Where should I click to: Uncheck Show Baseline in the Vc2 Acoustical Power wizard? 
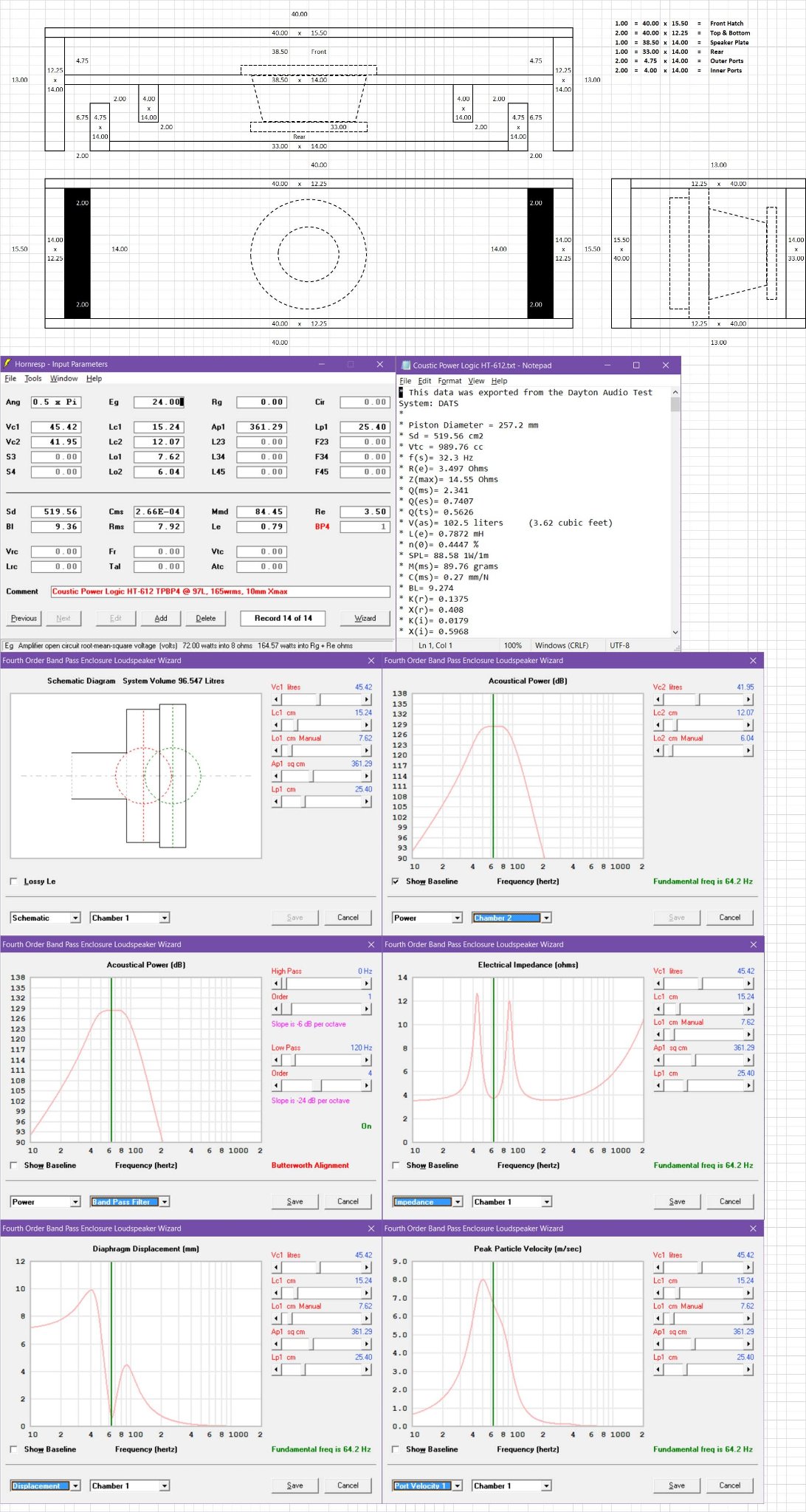[396, 882]
